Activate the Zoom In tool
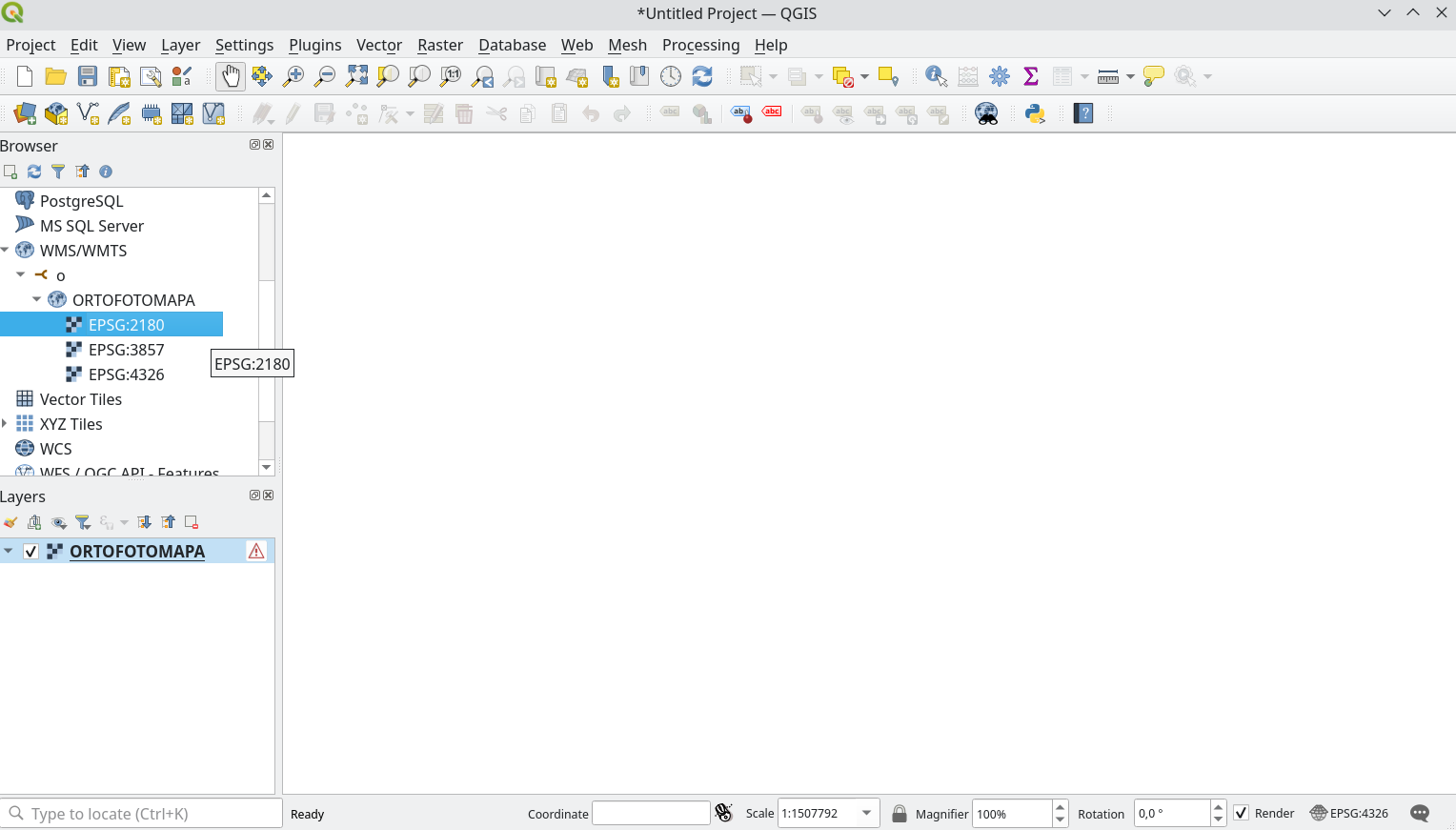 pyautogui.click(x=293, y=75)
